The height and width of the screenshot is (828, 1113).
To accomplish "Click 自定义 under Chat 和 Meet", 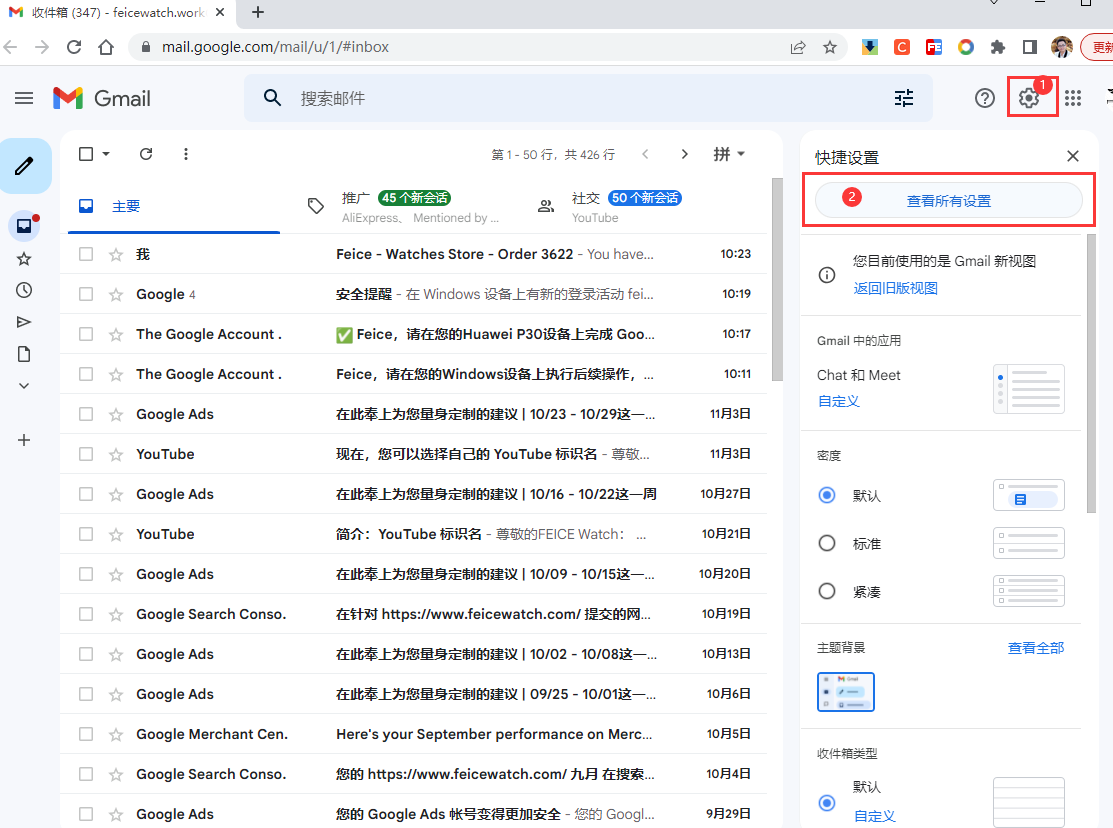I will pos(838,401).
